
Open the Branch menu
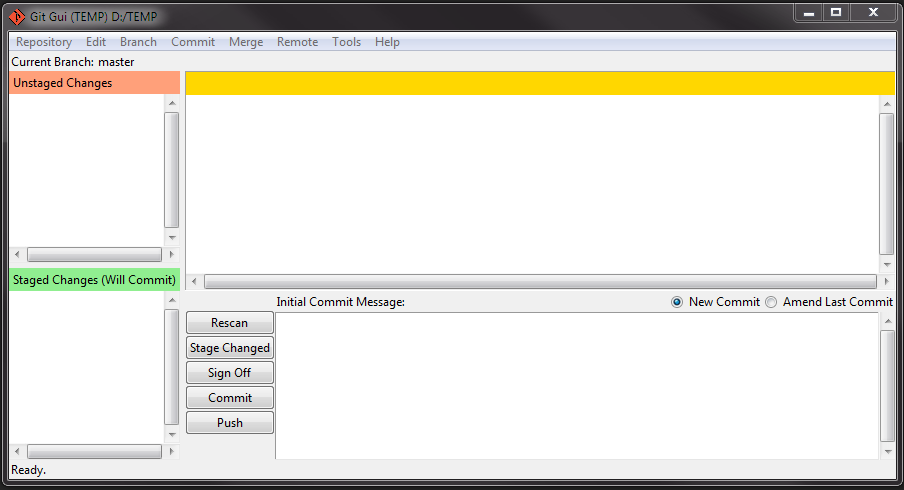click(x=138, y=42)
